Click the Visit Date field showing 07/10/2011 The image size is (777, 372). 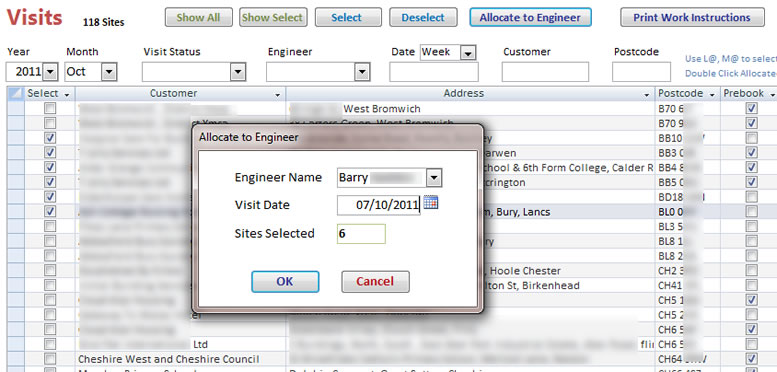[379, 205]
